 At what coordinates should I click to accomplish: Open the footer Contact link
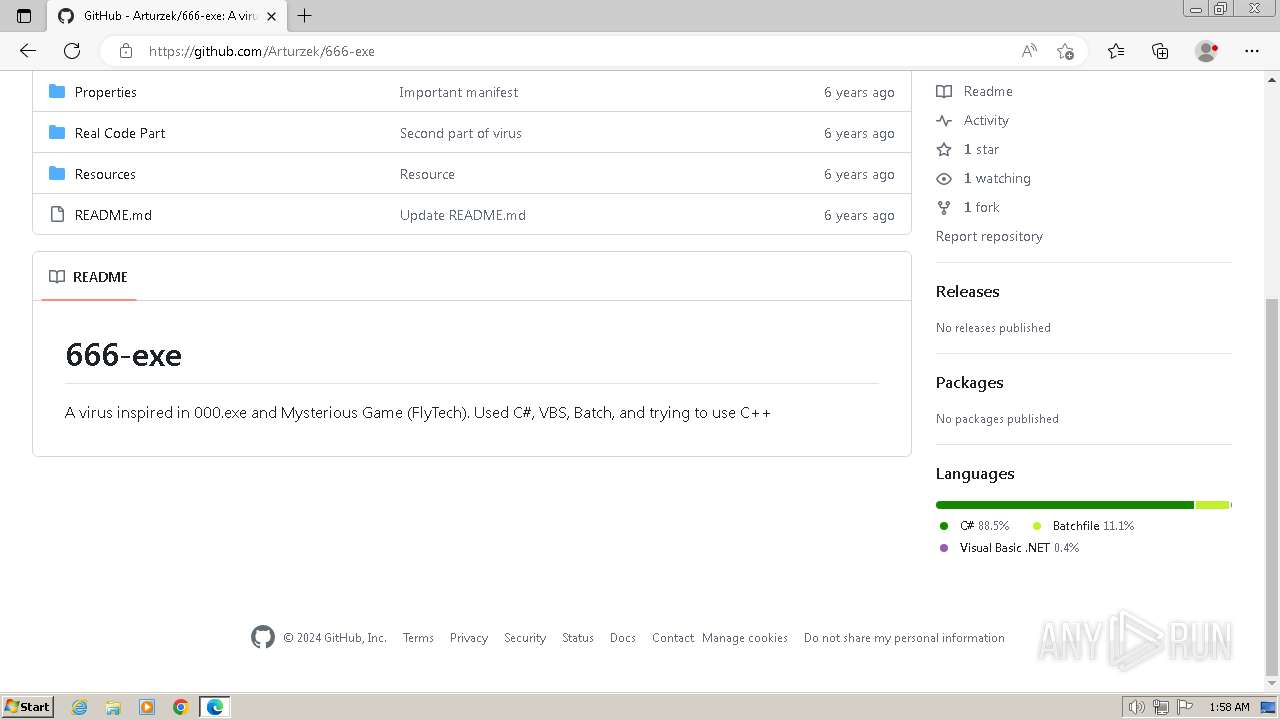coord(673,638)
